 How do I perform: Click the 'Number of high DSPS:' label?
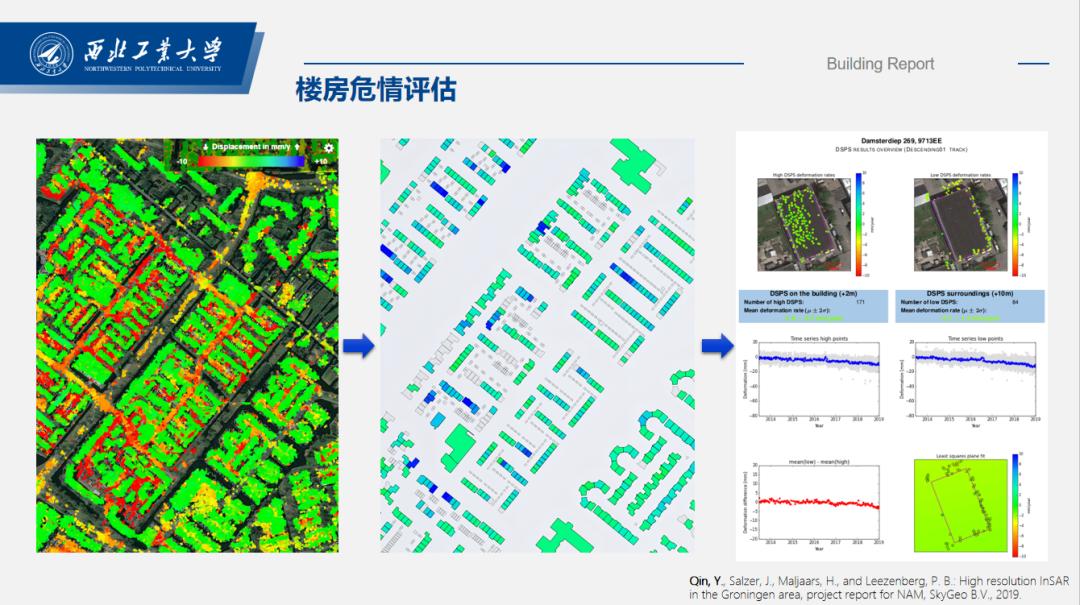pyautogui.click(x=773, y=302)
